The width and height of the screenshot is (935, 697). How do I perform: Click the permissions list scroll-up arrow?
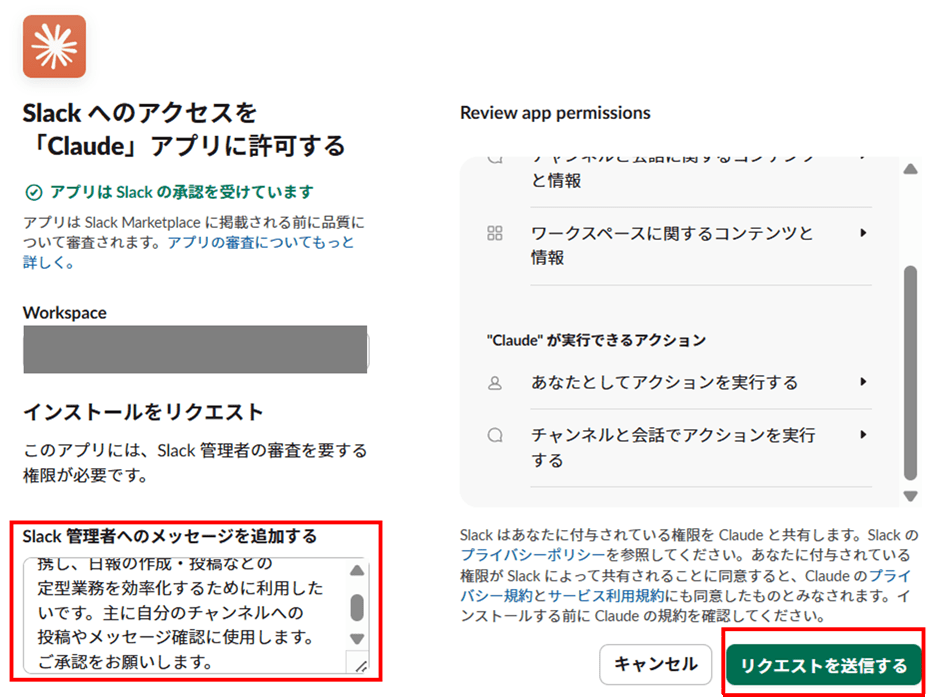click(911, 169)
